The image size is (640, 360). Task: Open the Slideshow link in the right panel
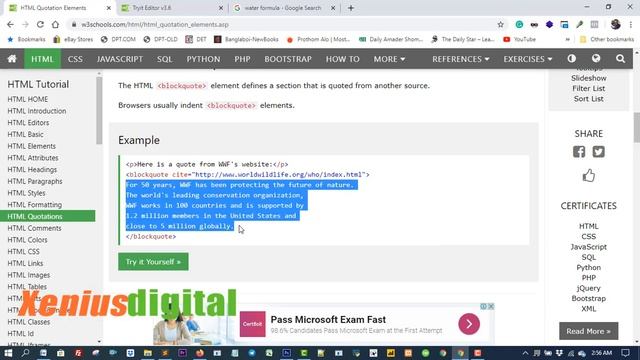[x=589, y=78]
